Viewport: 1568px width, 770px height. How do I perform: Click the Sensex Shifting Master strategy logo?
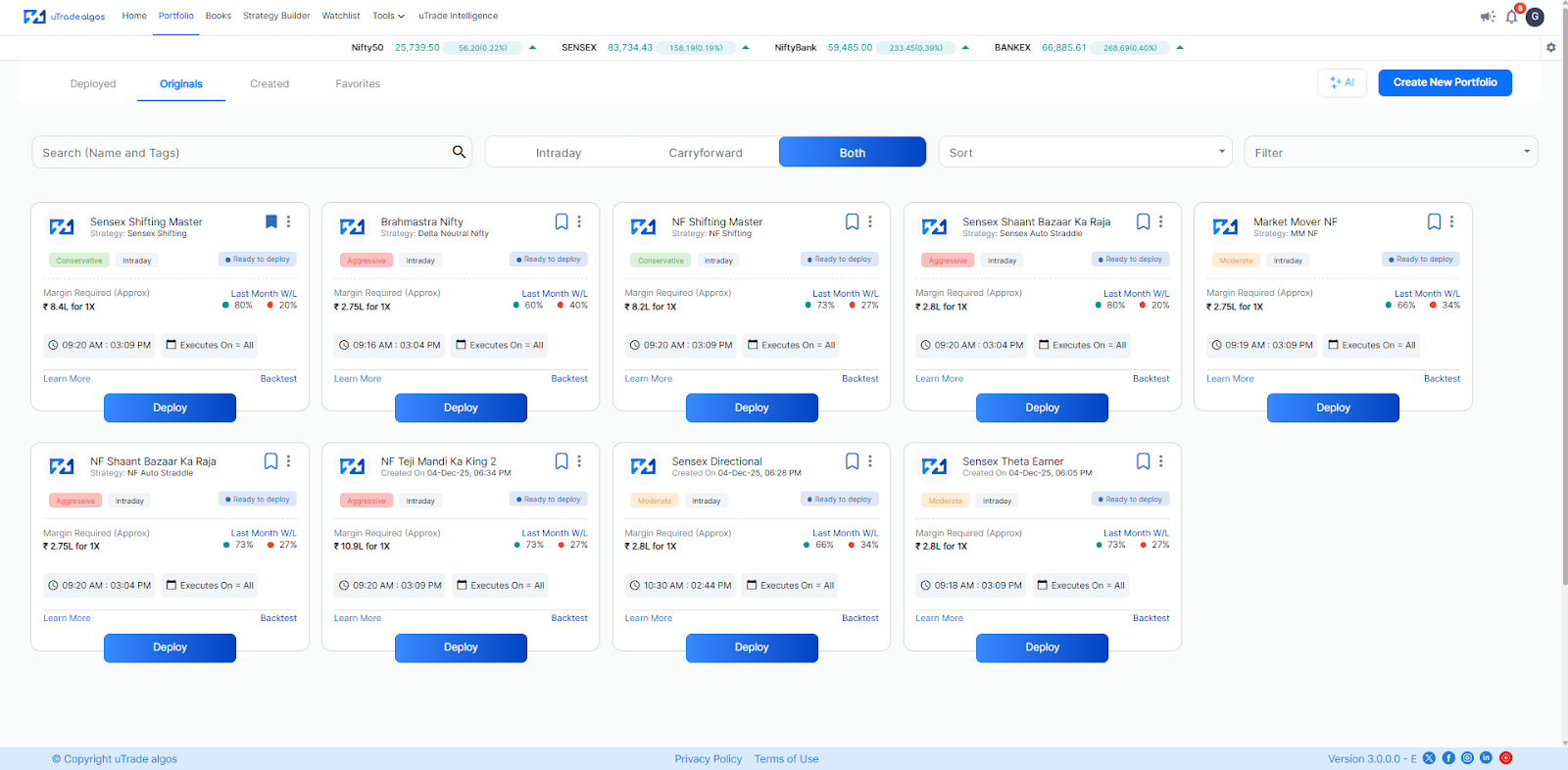pos(62,227)
